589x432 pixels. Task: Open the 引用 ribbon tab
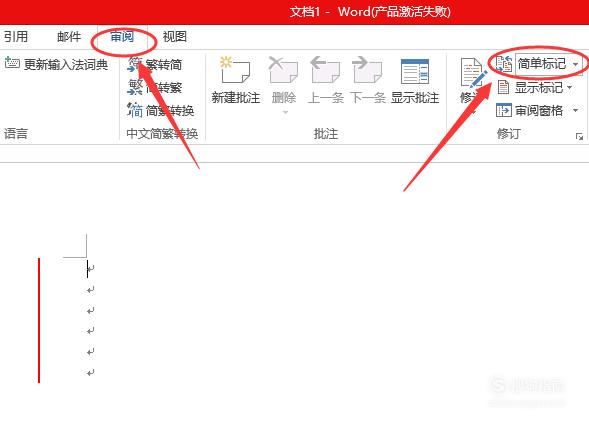coord(16,36)
